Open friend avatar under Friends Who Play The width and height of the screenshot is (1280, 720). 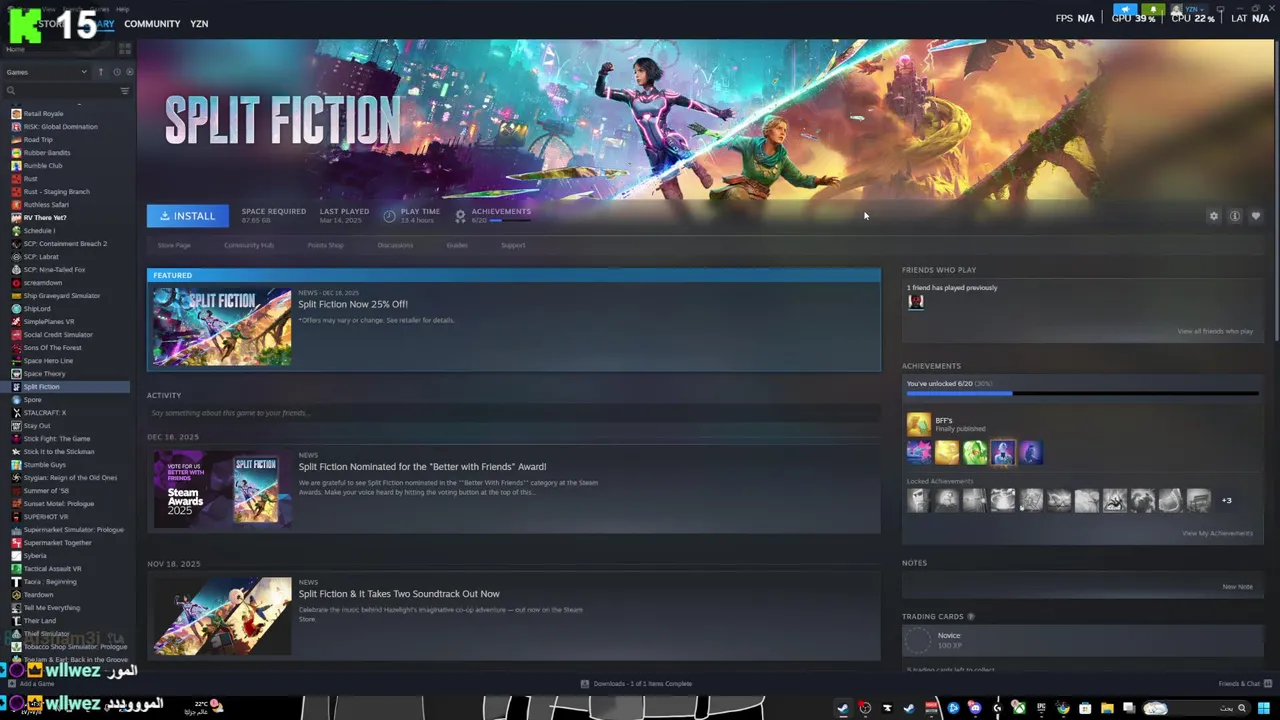(x=915, y=301)
